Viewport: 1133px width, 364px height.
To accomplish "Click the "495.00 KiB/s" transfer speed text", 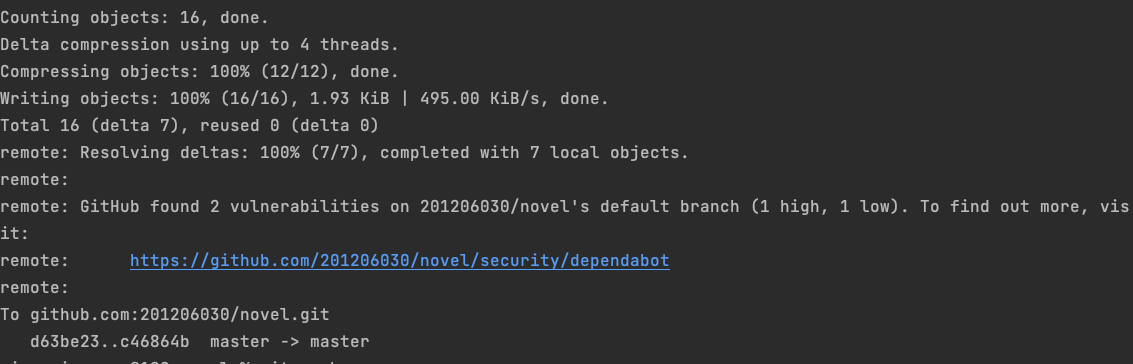I will (x=475, y=99).
